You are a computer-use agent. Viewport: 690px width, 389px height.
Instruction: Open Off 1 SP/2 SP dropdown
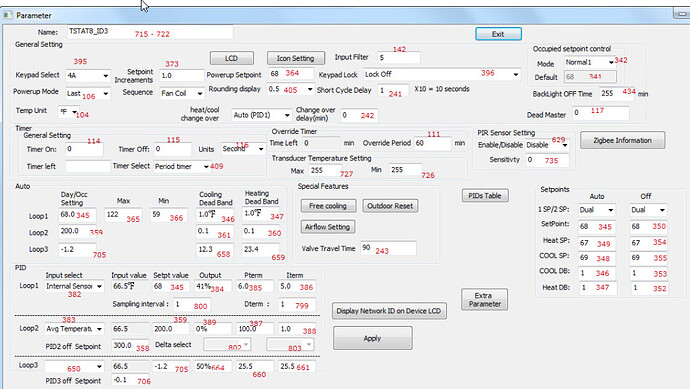click(x=648, y=210)
